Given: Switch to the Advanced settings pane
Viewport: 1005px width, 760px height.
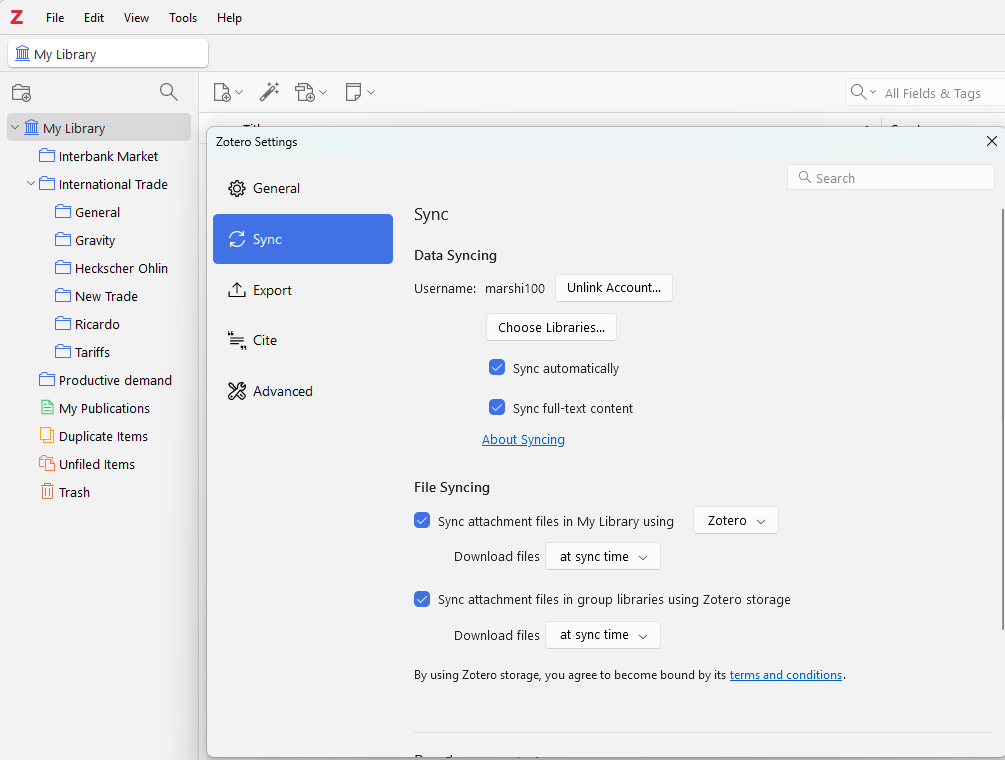Looking at the screenshot, I should [303, 391].
